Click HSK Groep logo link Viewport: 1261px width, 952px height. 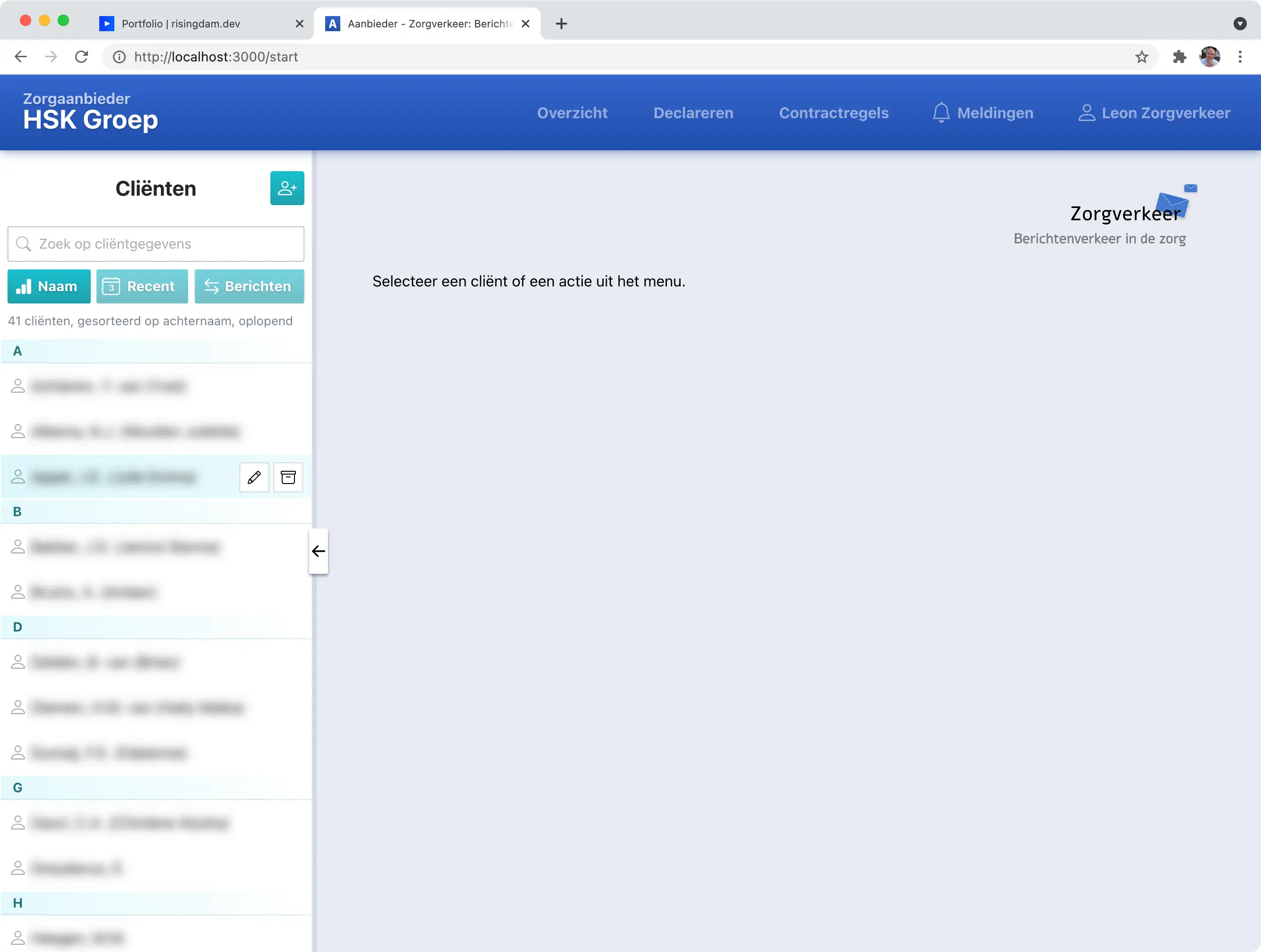(90, 113)
